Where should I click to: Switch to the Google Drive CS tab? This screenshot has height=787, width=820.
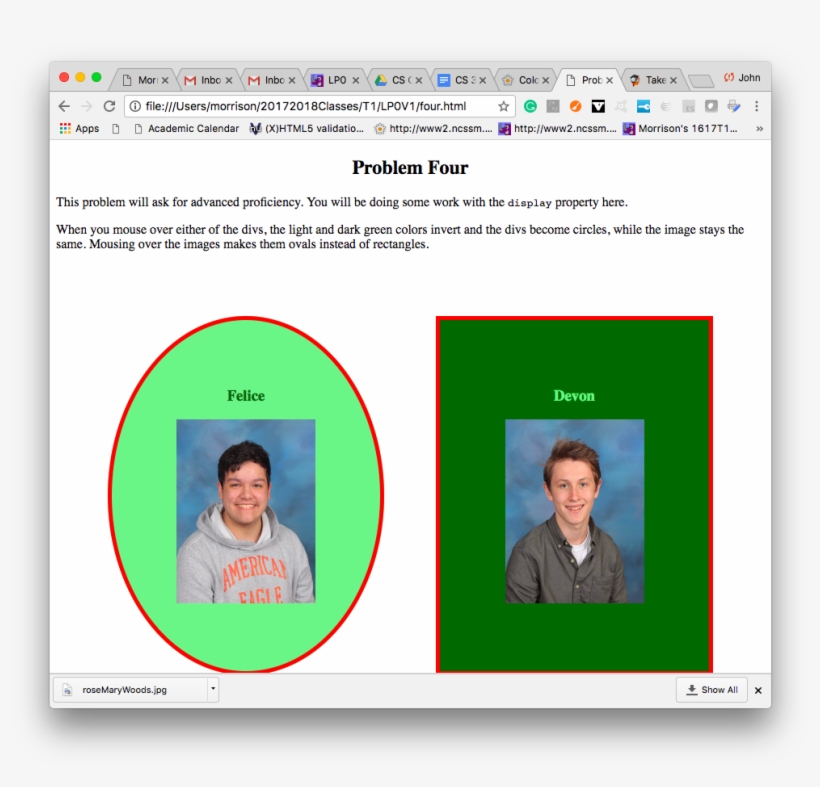(397, 80)
